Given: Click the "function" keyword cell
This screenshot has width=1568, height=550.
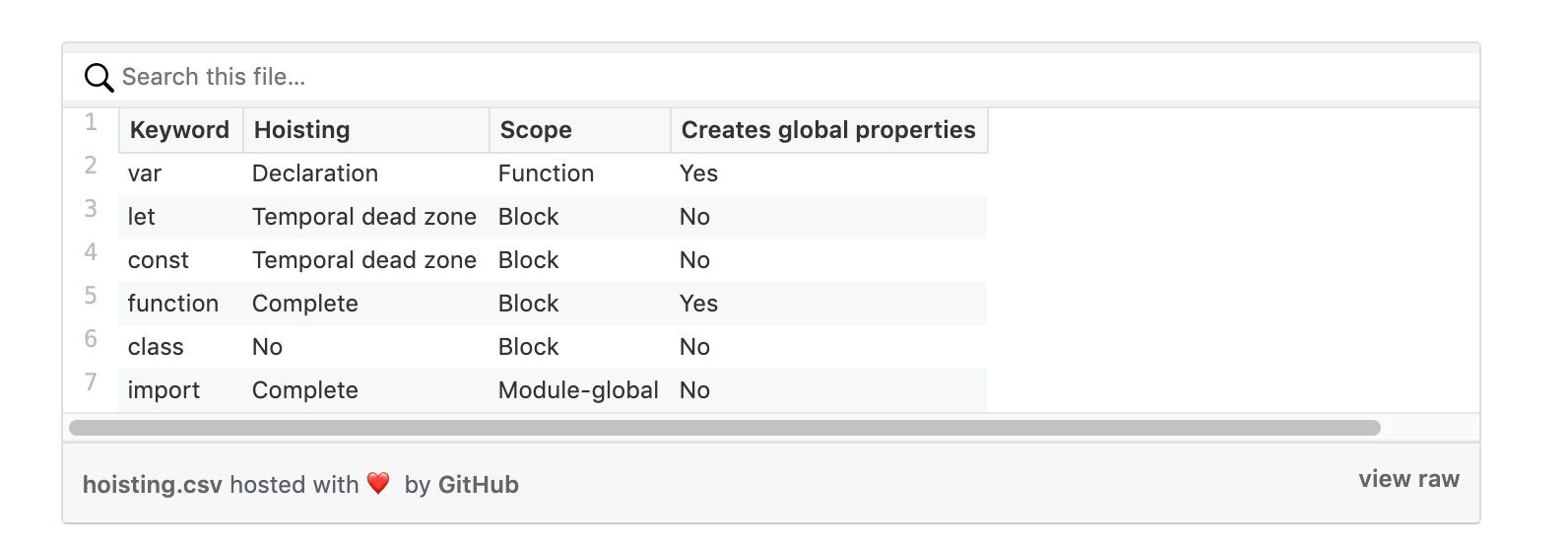Looking at the screenshot, I should click(173, 304).
